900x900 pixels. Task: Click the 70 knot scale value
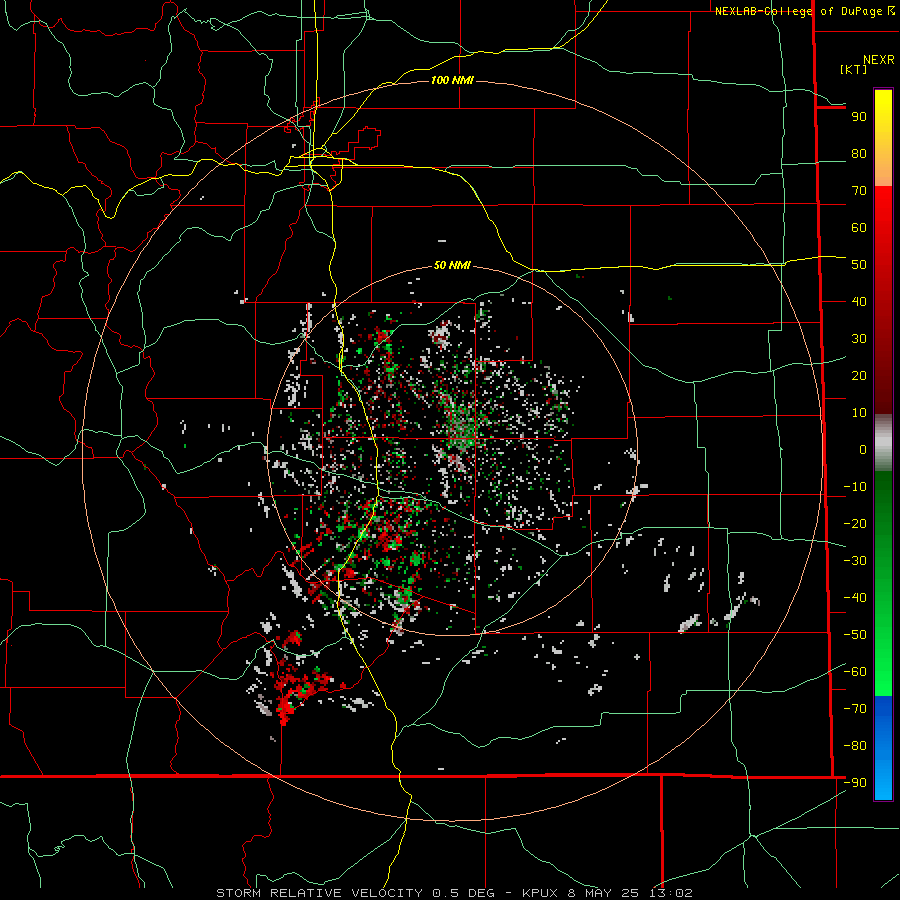(859, 191)
